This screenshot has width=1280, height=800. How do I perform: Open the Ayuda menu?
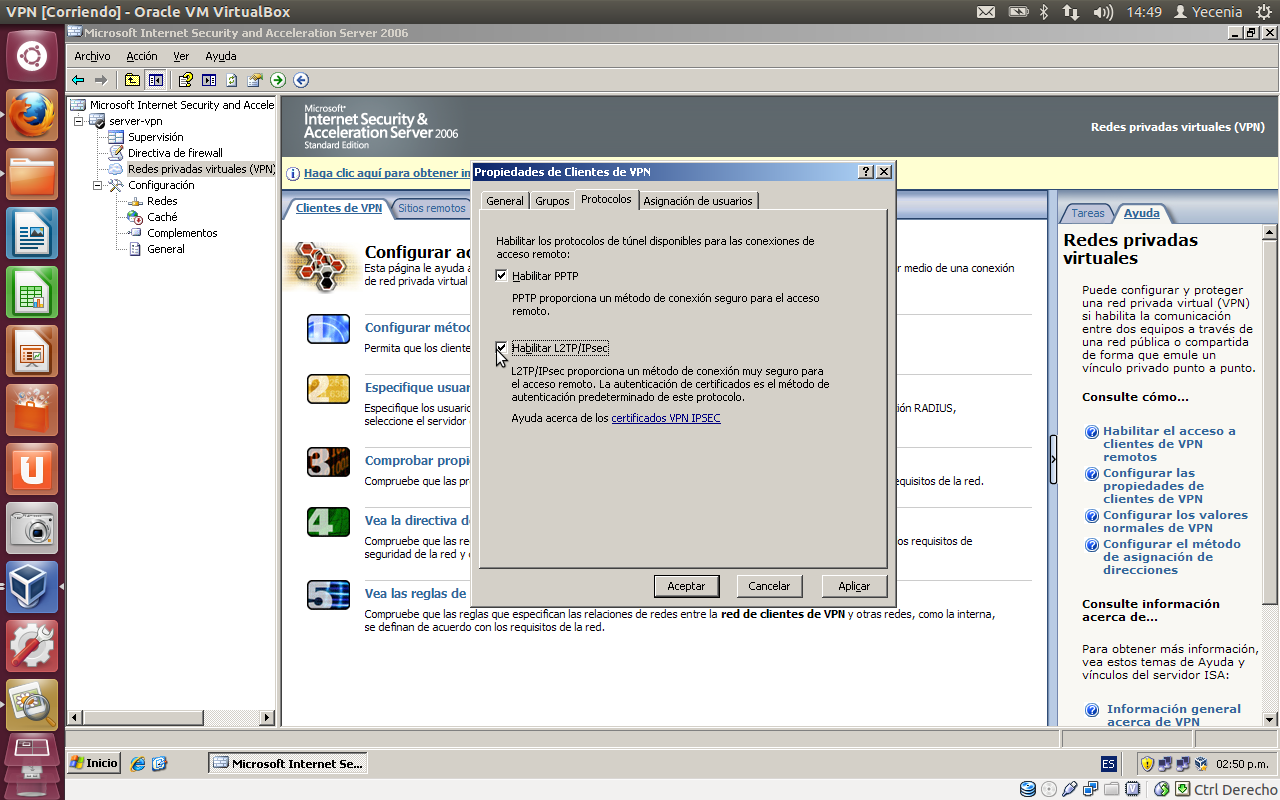click(x=221, y=56)
